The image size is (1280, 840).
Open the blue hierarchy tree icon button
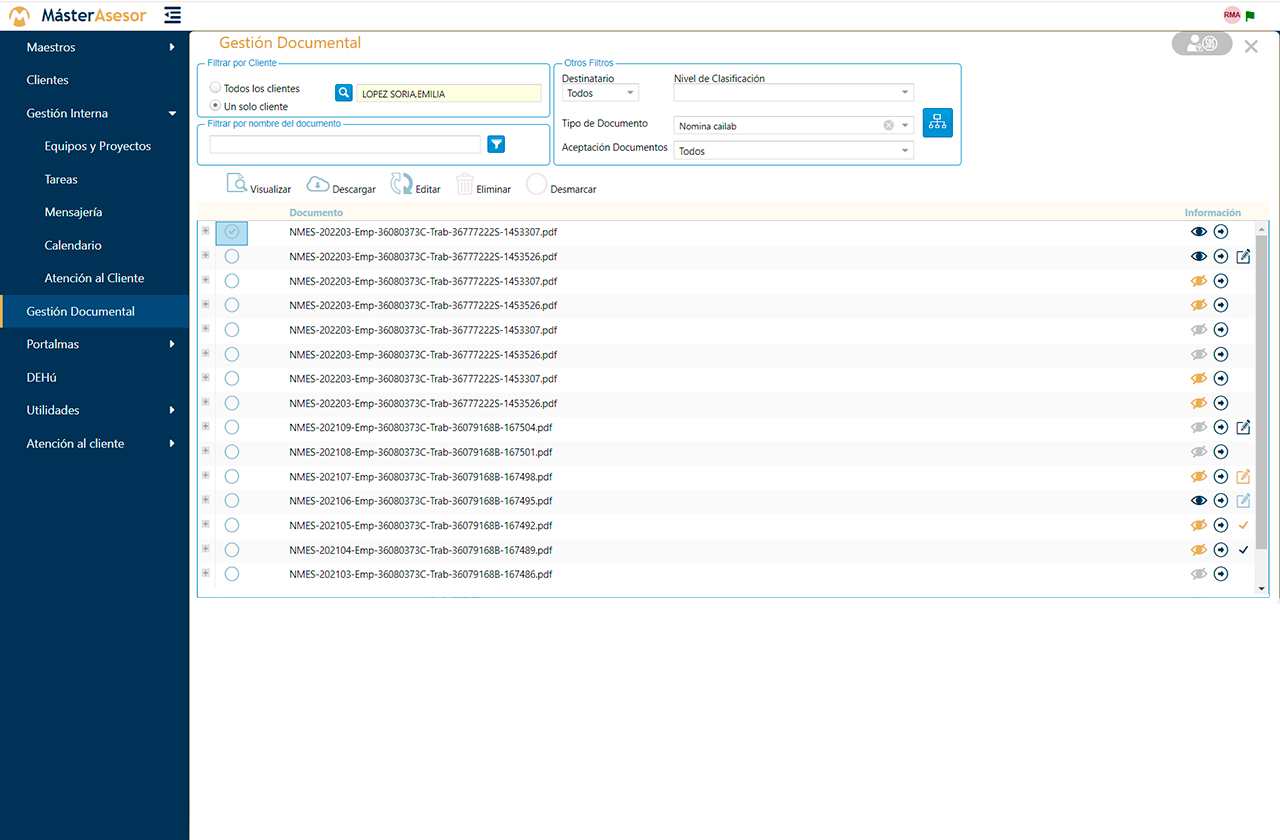937,122
